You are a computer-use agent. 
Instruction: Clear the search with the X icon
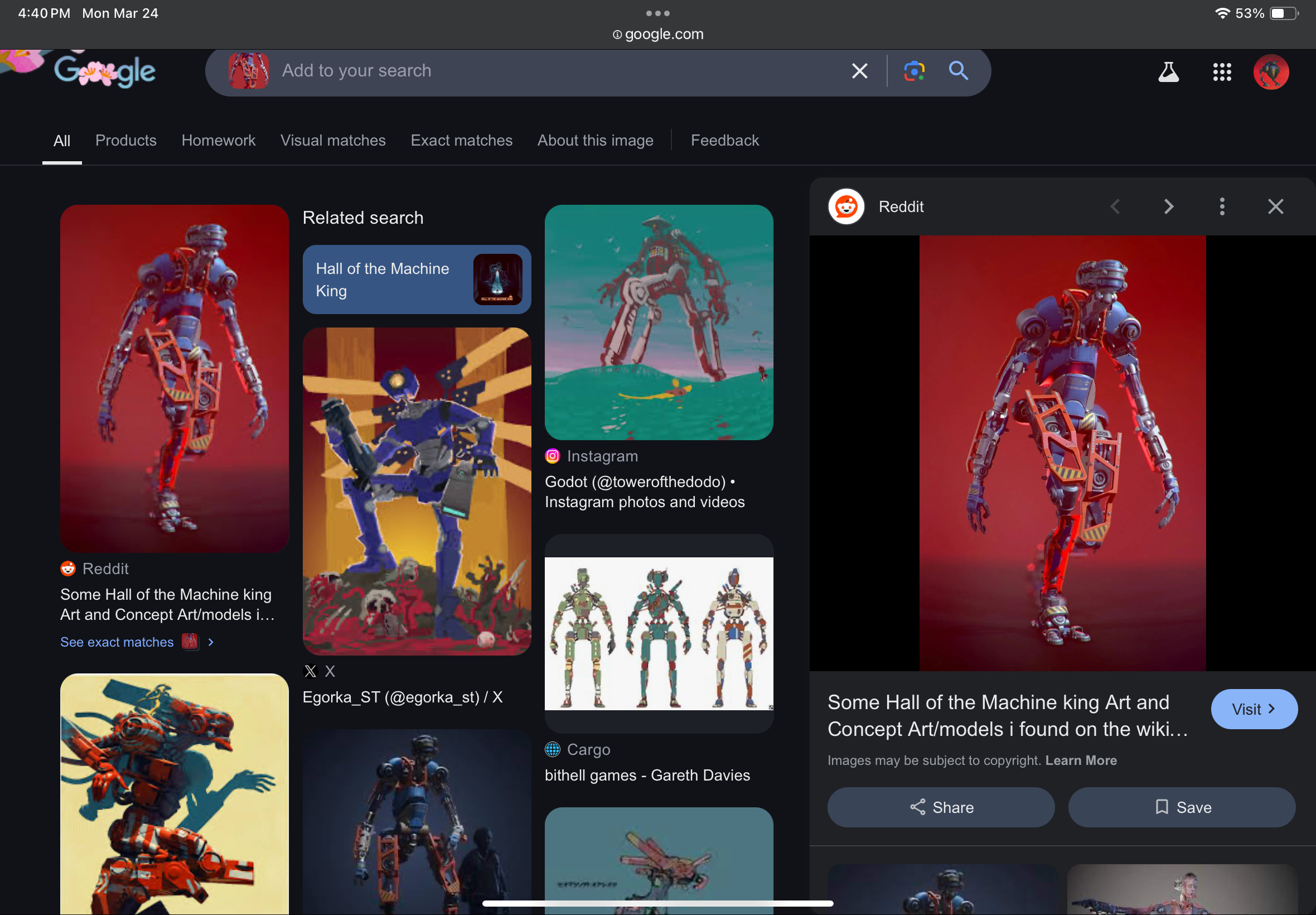859,71
